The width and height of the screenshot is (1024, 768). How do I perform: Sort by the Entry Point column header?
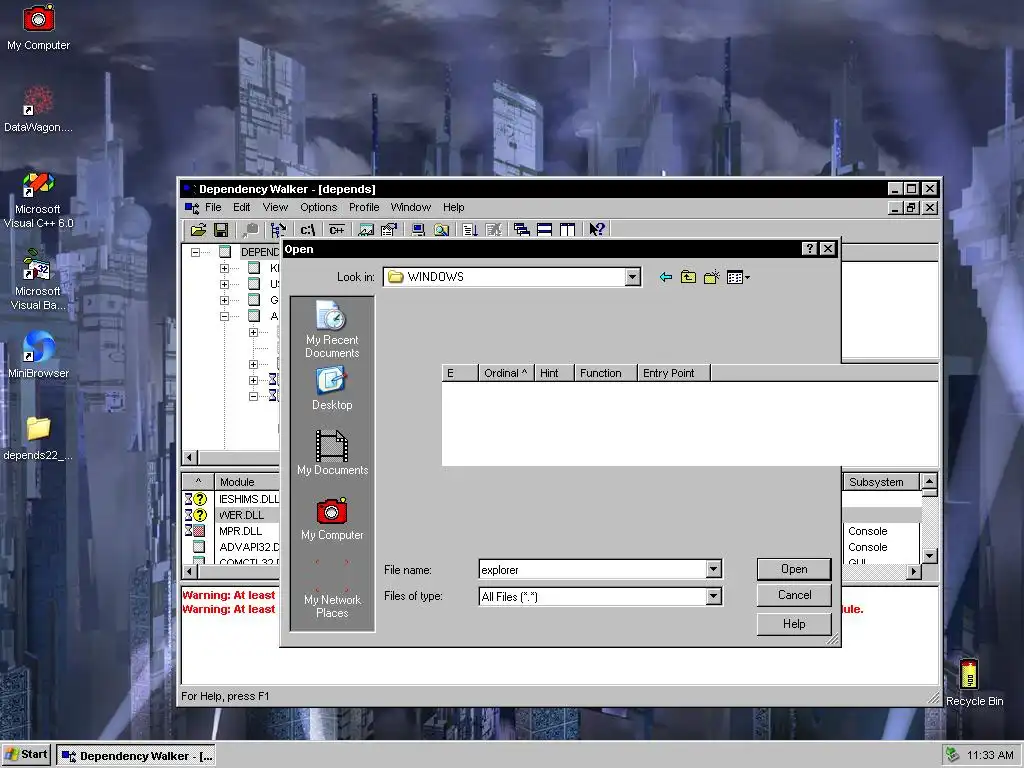pyautogui.click(x=673, y=373)
